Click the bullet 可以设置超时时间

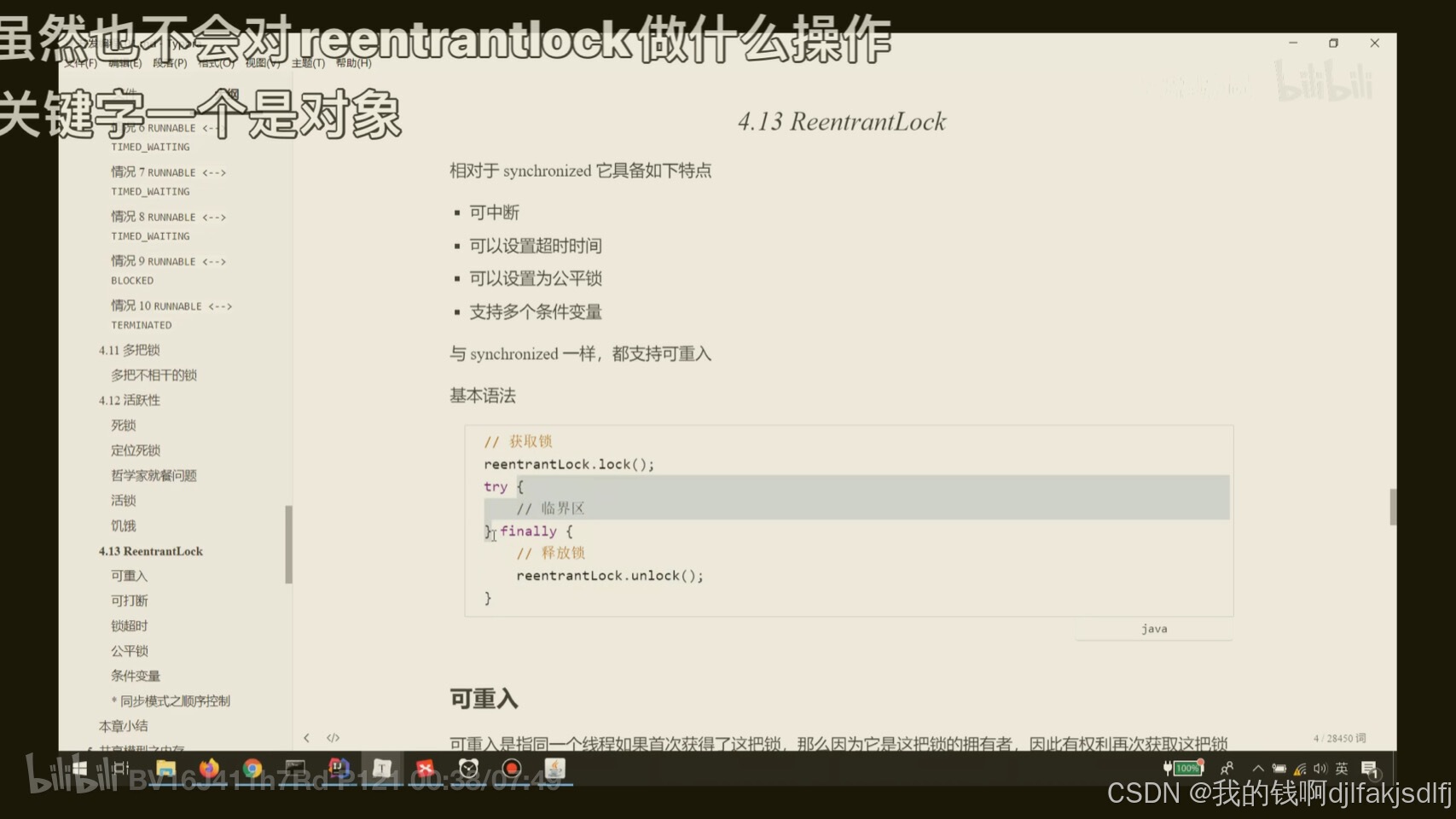point(536,246)
